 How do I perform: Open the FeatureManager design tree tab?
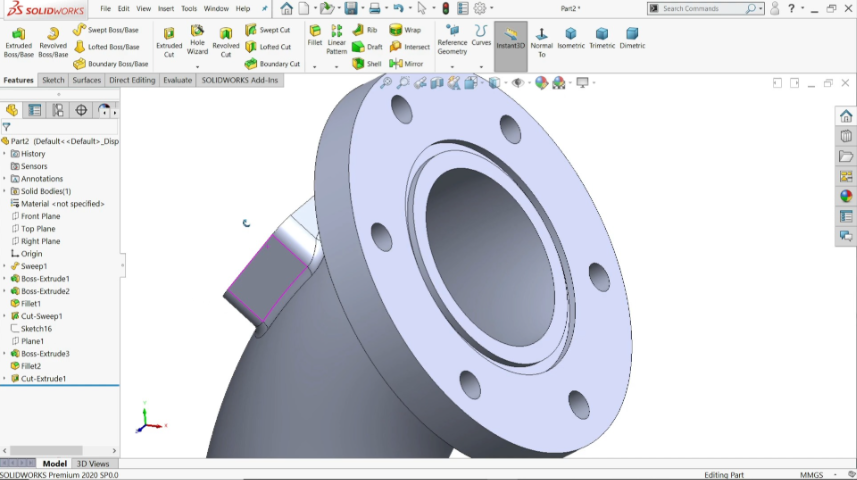point(11,110)
